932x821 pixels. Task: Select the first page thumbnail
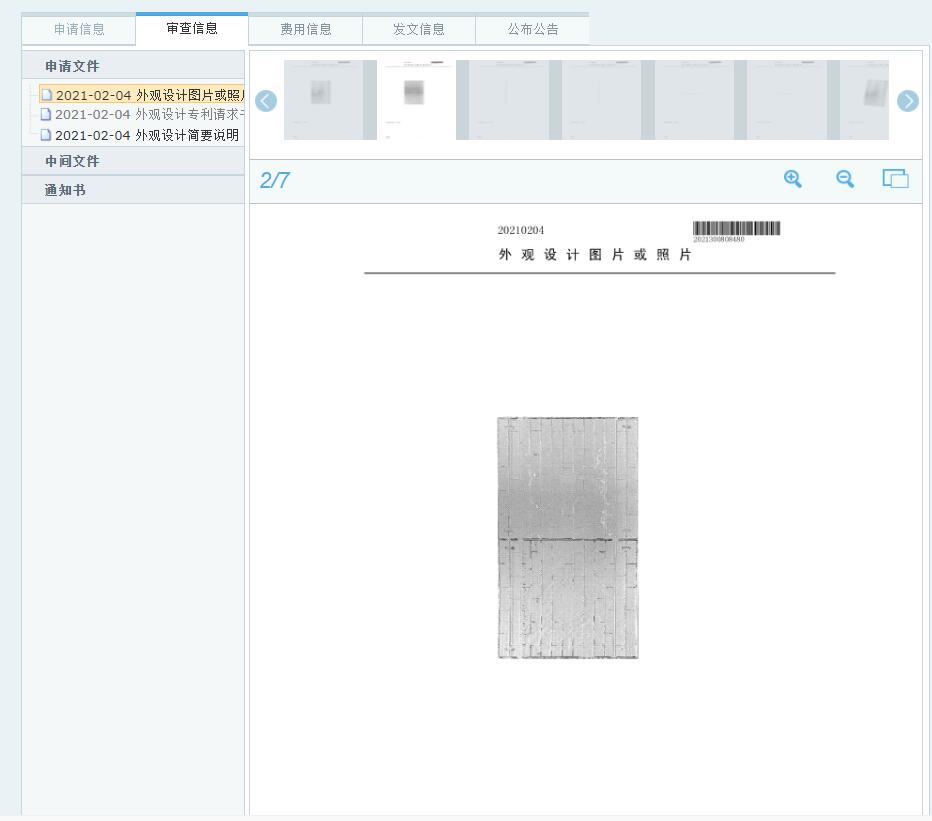(323, 100)
